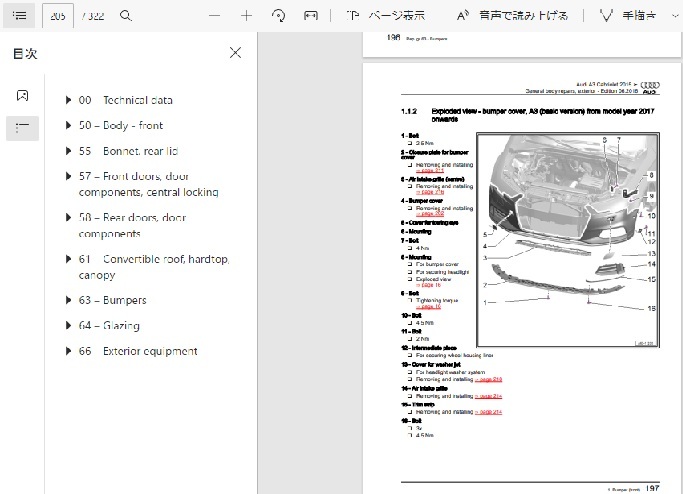
Task: Select the outline list icon in sidebar
Action: point(22,128)
